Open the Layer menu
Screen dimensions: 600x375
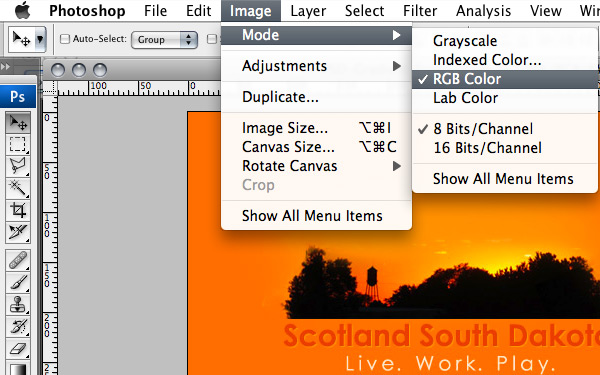(x=308, y=11)
